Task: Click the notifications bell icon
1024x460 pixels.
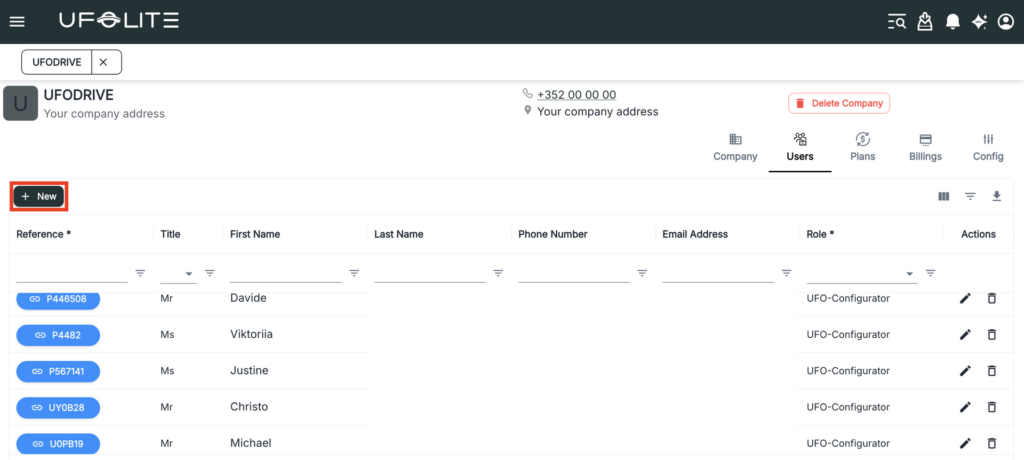Action: [953, 21]
